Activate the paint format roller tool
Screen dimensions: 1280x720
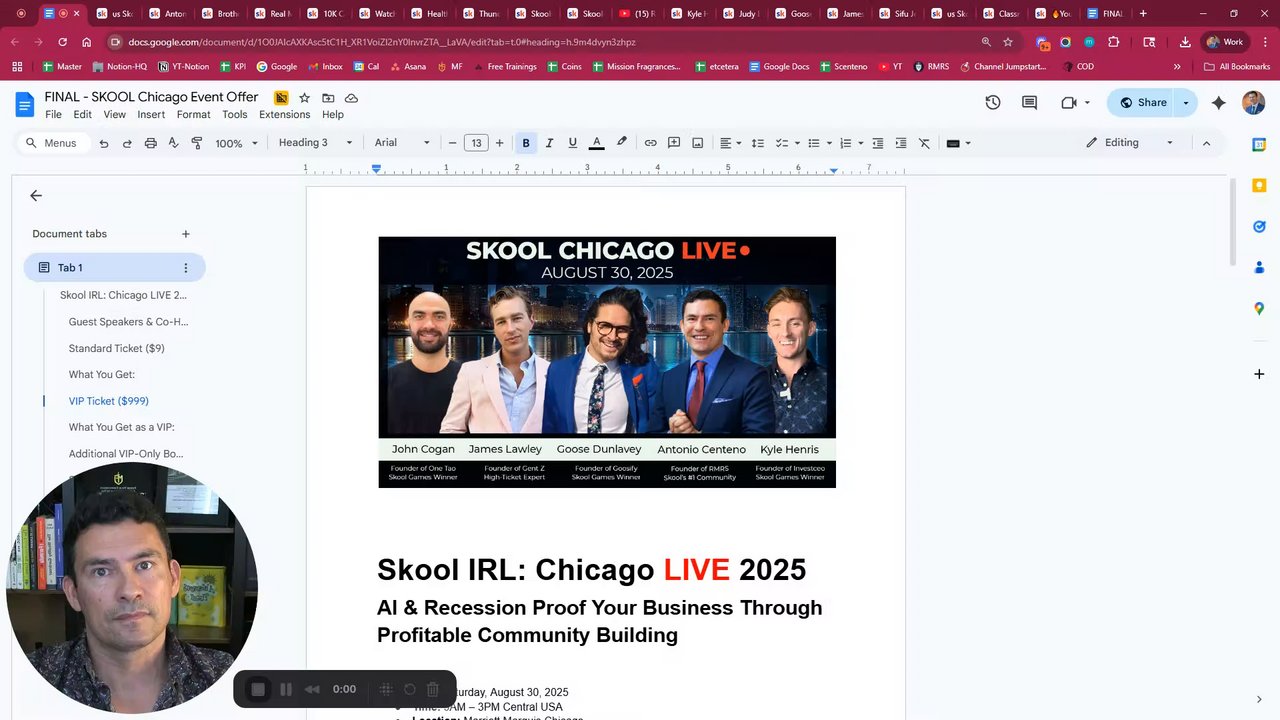pyautogui.click(x=196, y=143)
